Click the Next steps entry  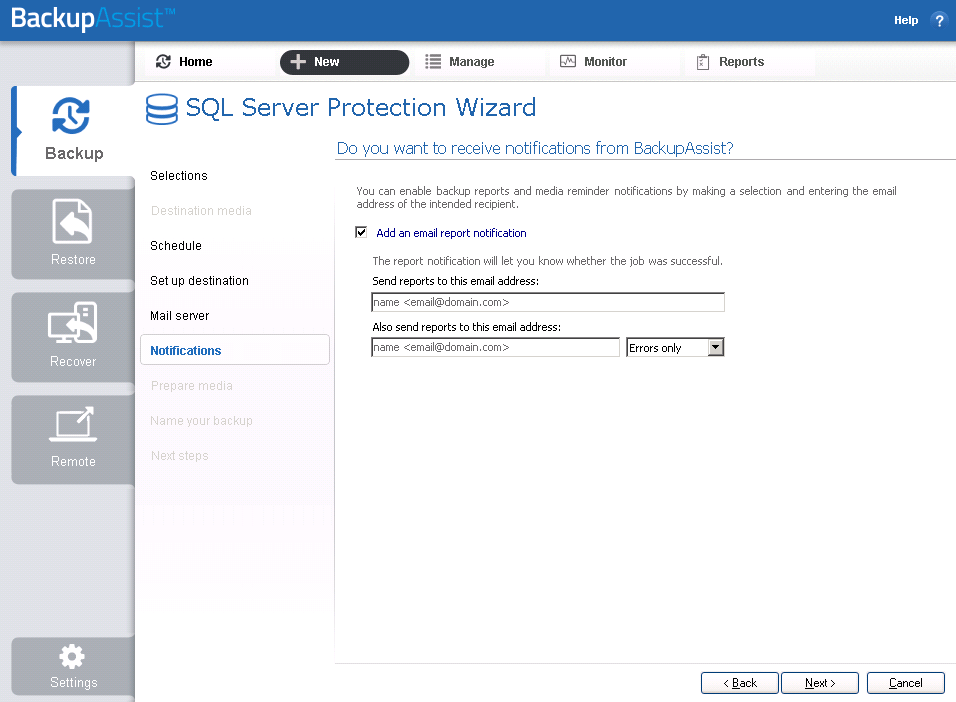(x=179, y=456)
